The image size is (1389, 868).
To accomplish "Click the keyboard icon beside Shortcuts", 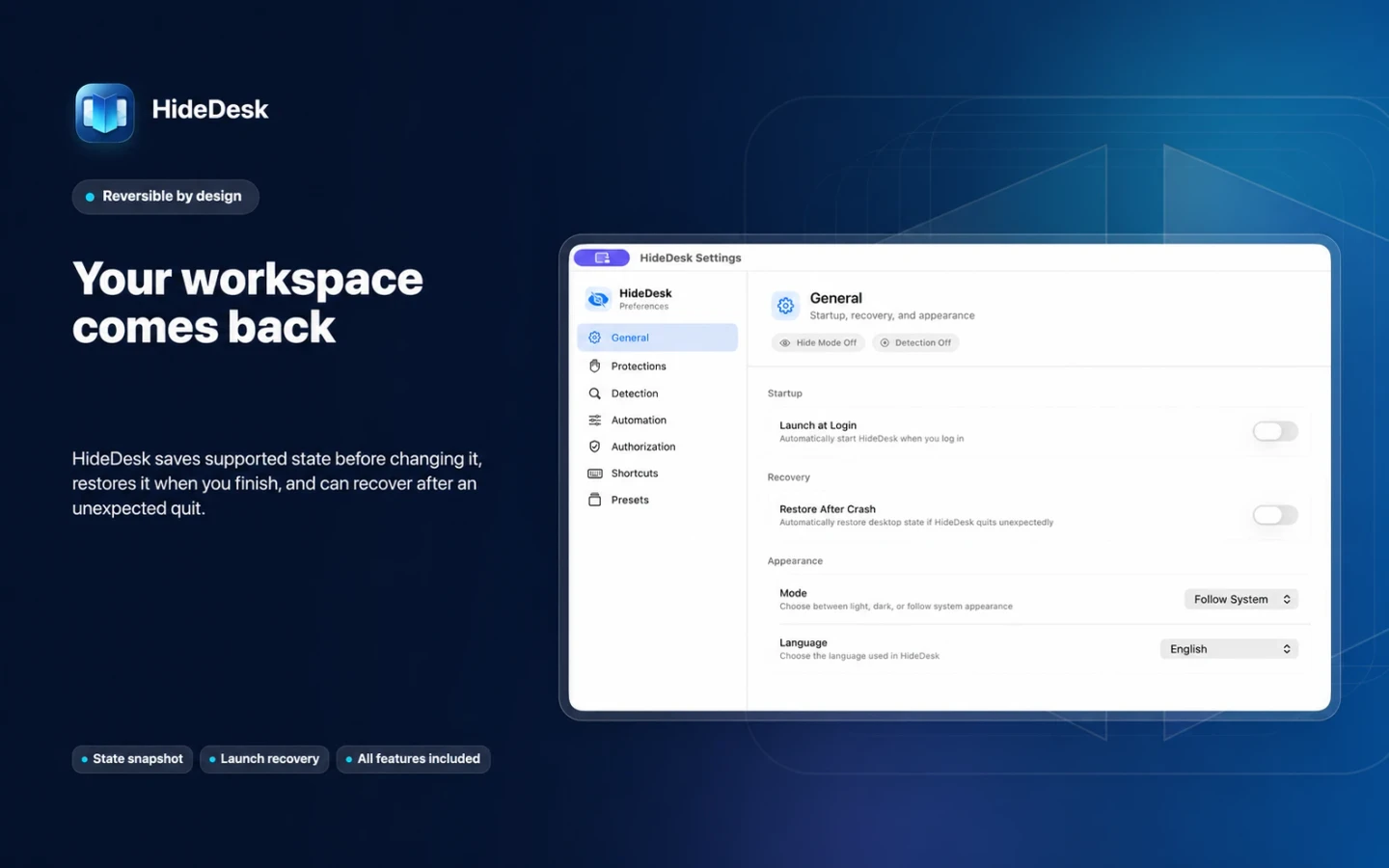I will click(x=594, y=474).
